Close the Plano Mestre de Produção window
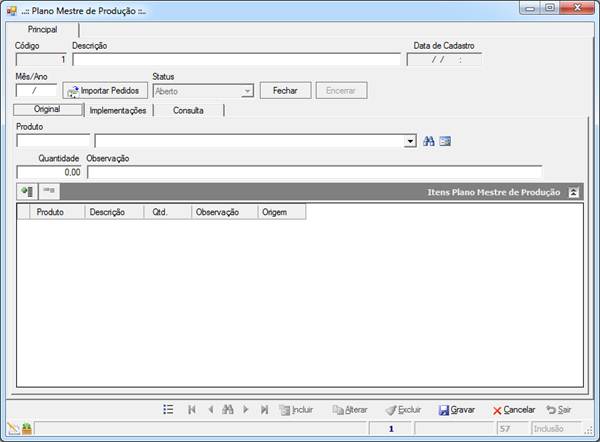The height and width of the screenshot is (442, 600). click(x=577, y=8)
